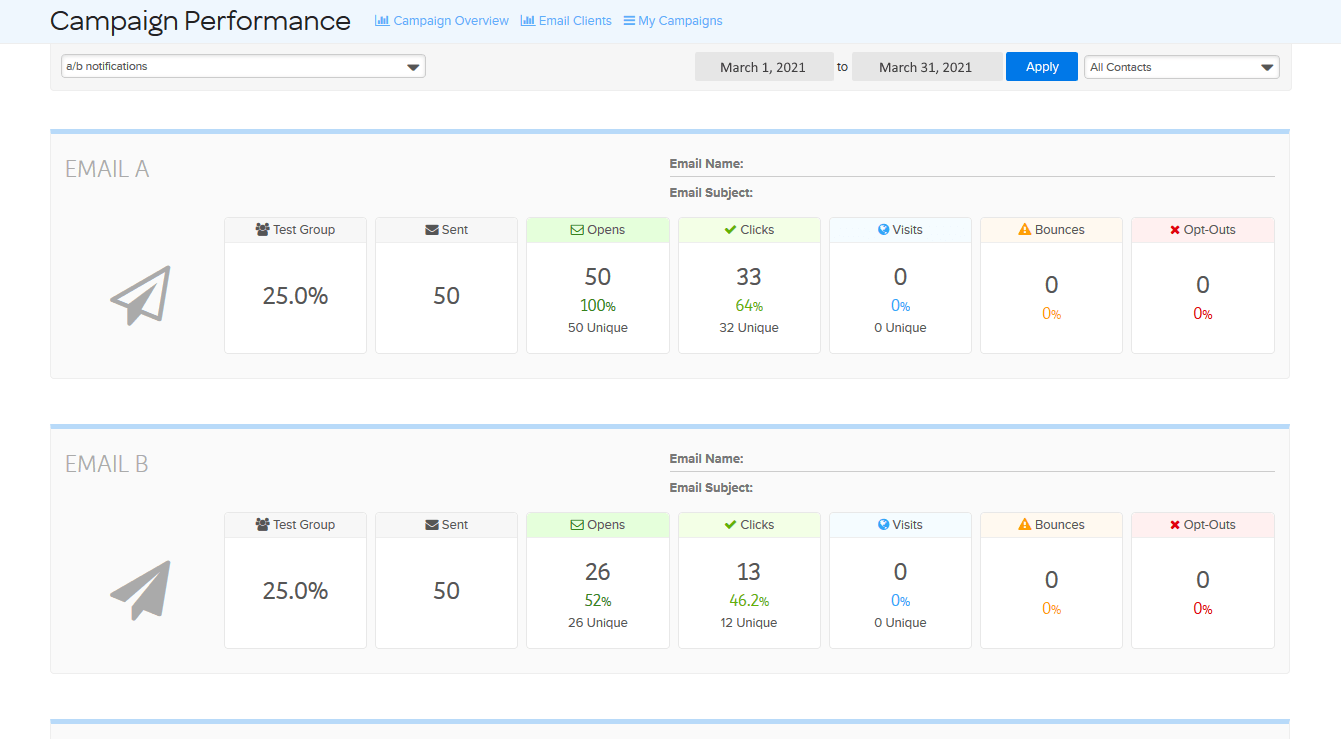
Task: Expand the a/b notifications dropdown arrow
Action: point(413,66)
